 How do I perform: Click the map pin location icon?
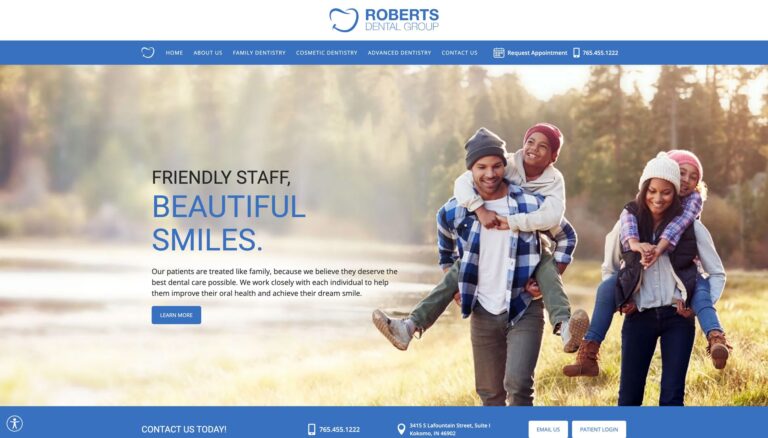pos(401,429)
